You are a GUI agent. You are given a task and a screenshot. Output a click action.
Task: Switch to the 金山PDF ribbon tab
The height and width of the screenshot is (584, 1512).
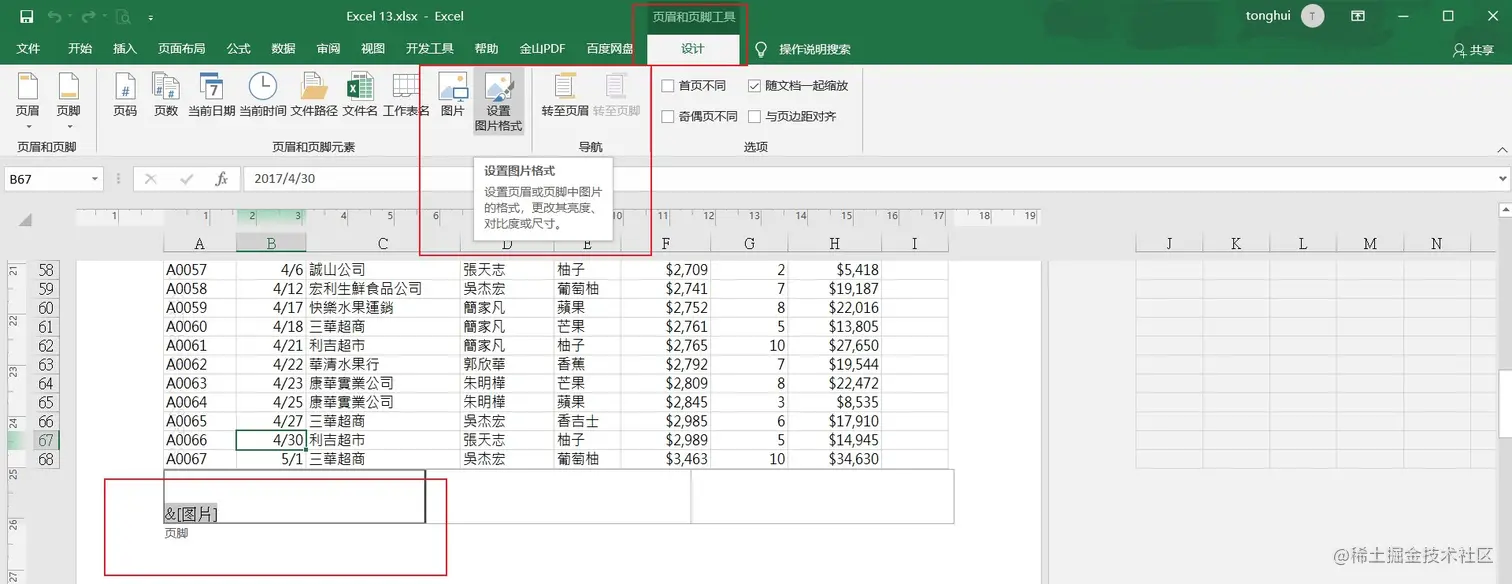(542, 49)
